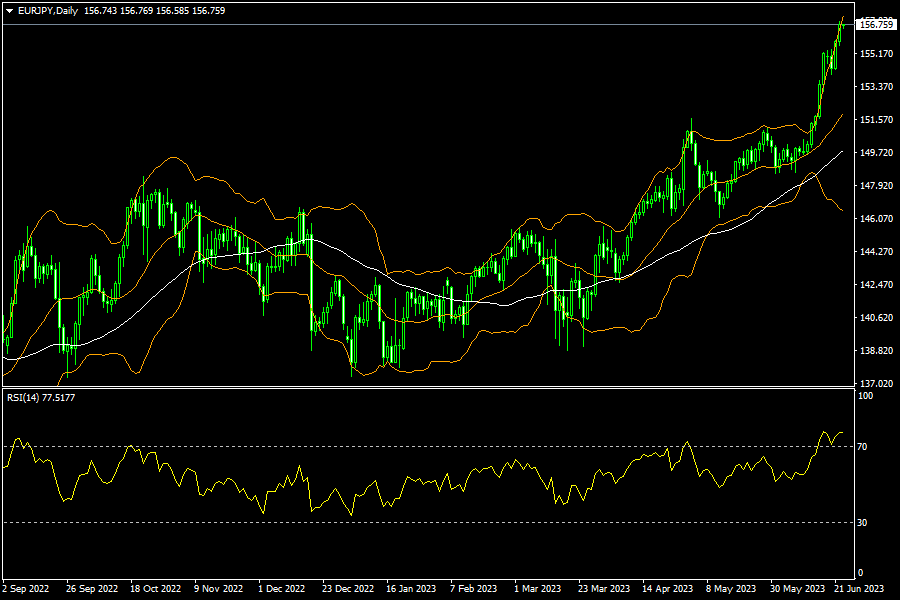Click the RSI scale value 0

point(860,572)
